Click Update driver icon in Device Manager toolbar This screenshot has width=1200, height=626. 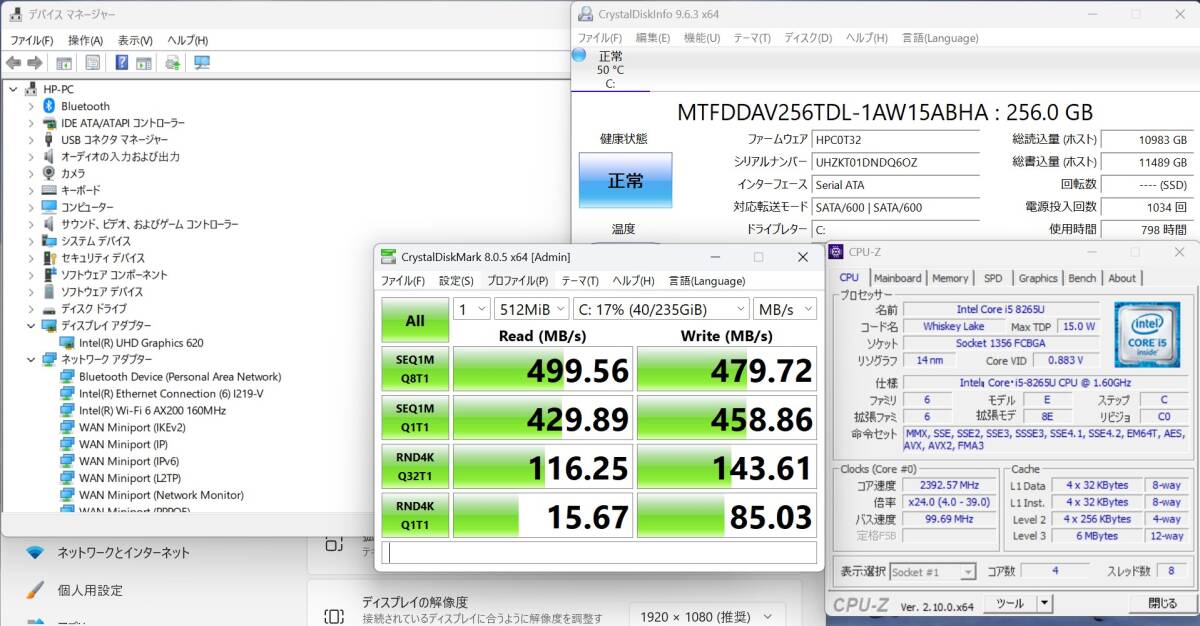tap(173, 63)
